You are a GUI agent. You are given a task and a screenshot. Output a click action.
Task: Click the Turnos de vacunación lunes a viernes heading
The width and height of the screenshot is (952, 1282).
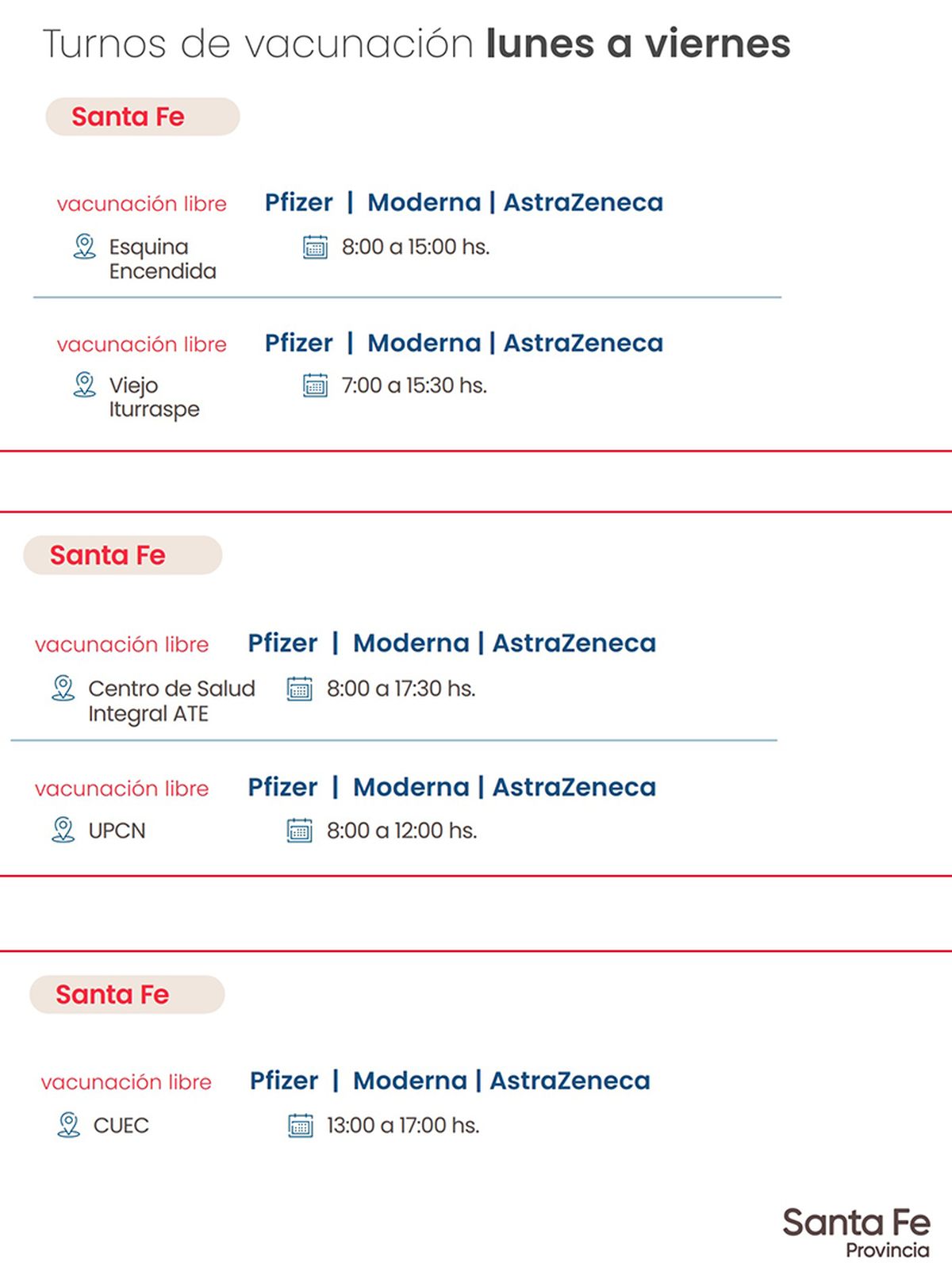[x=416, y=44]
